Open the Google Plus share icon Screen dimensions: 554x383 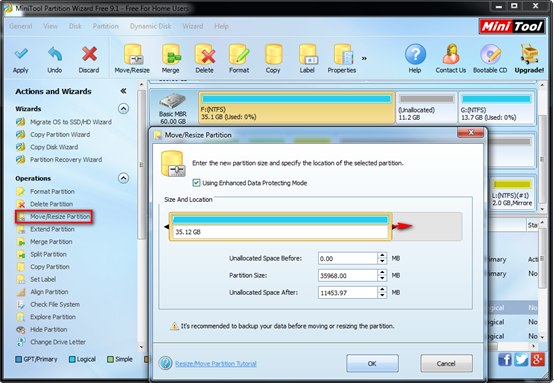click(537, 360)
